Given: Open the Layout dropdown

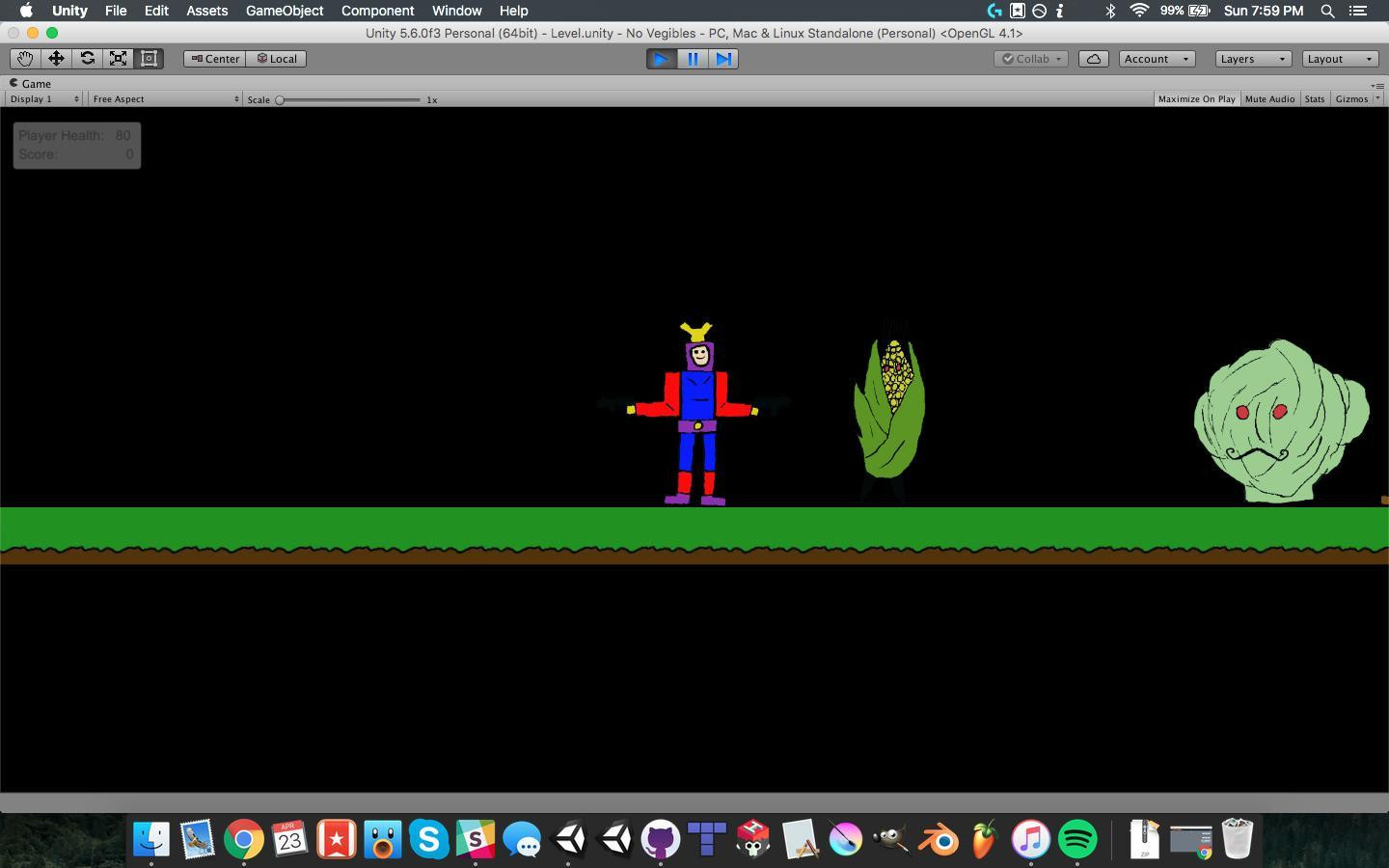Looking at the screenshot, I should [1340, 59].
